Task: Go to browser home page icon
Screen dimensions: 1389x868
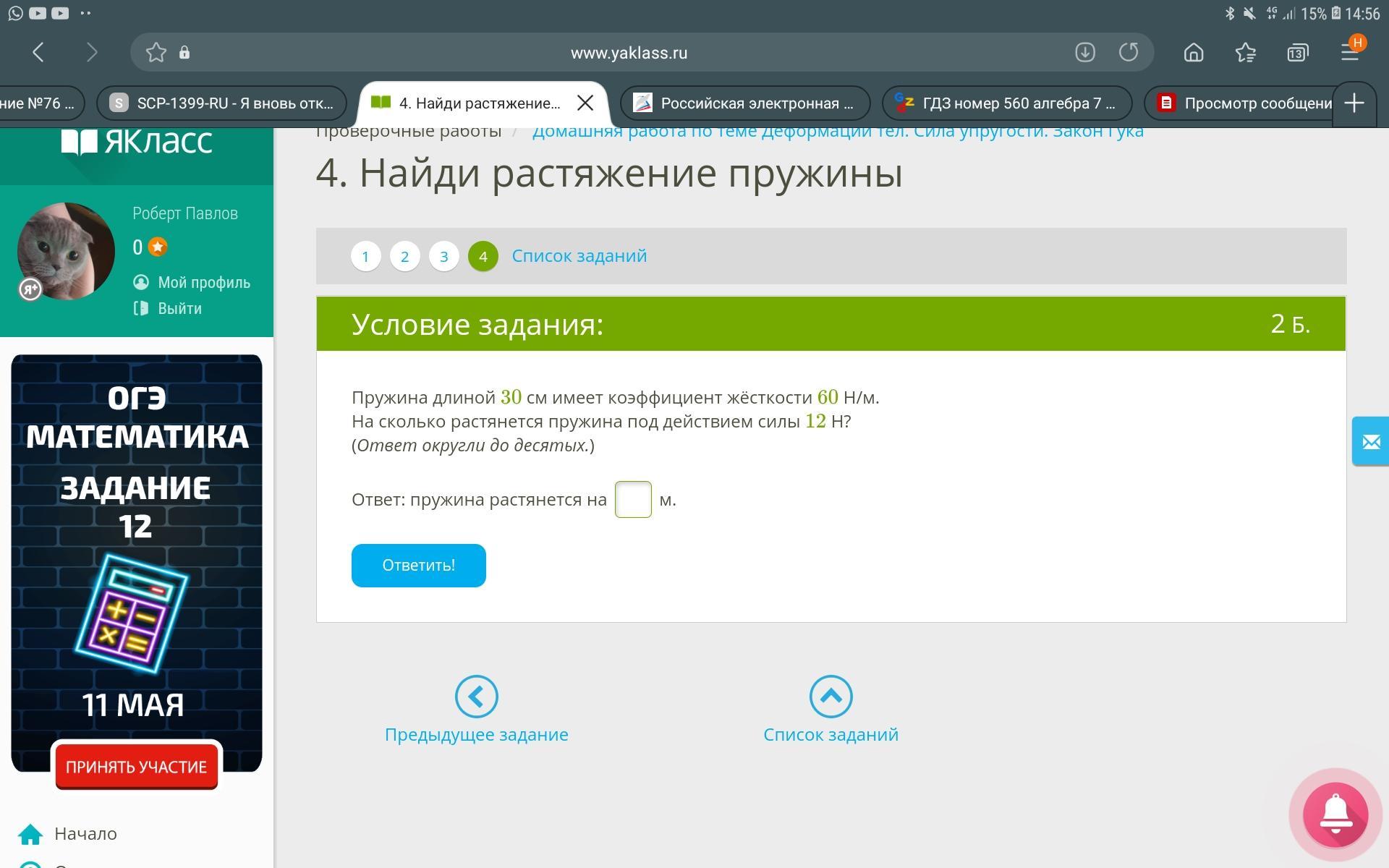Action: 1194,52
